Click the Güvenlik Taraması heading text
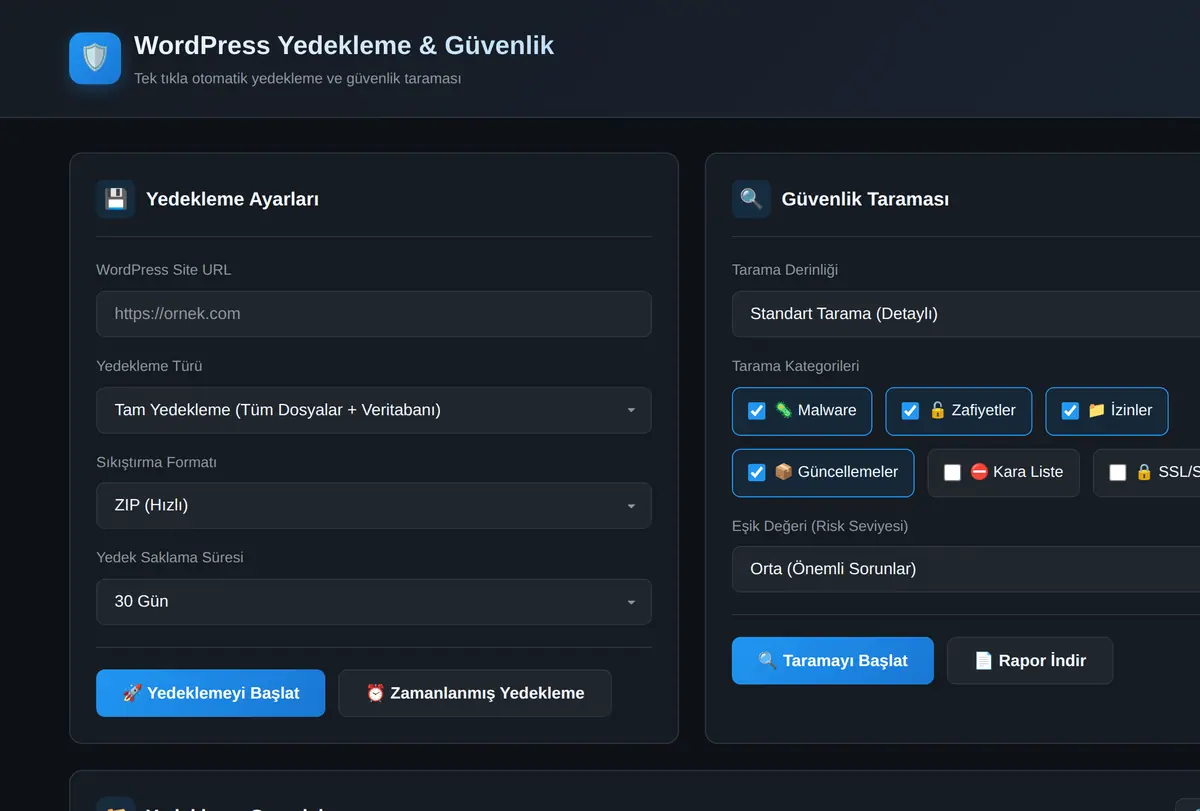 tap(866, 199)
